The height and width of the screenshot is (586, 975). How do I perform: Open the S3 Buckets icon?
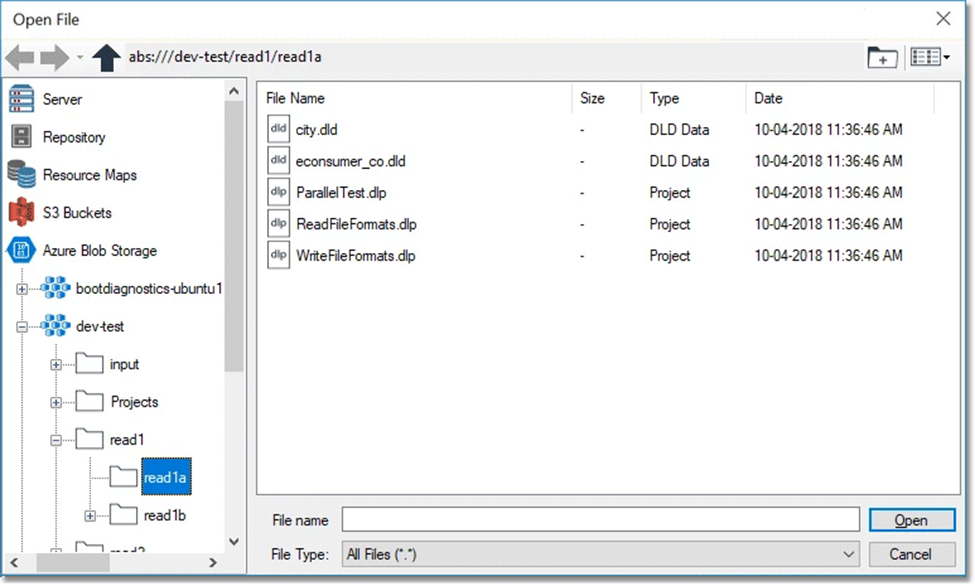coord(22,213)
